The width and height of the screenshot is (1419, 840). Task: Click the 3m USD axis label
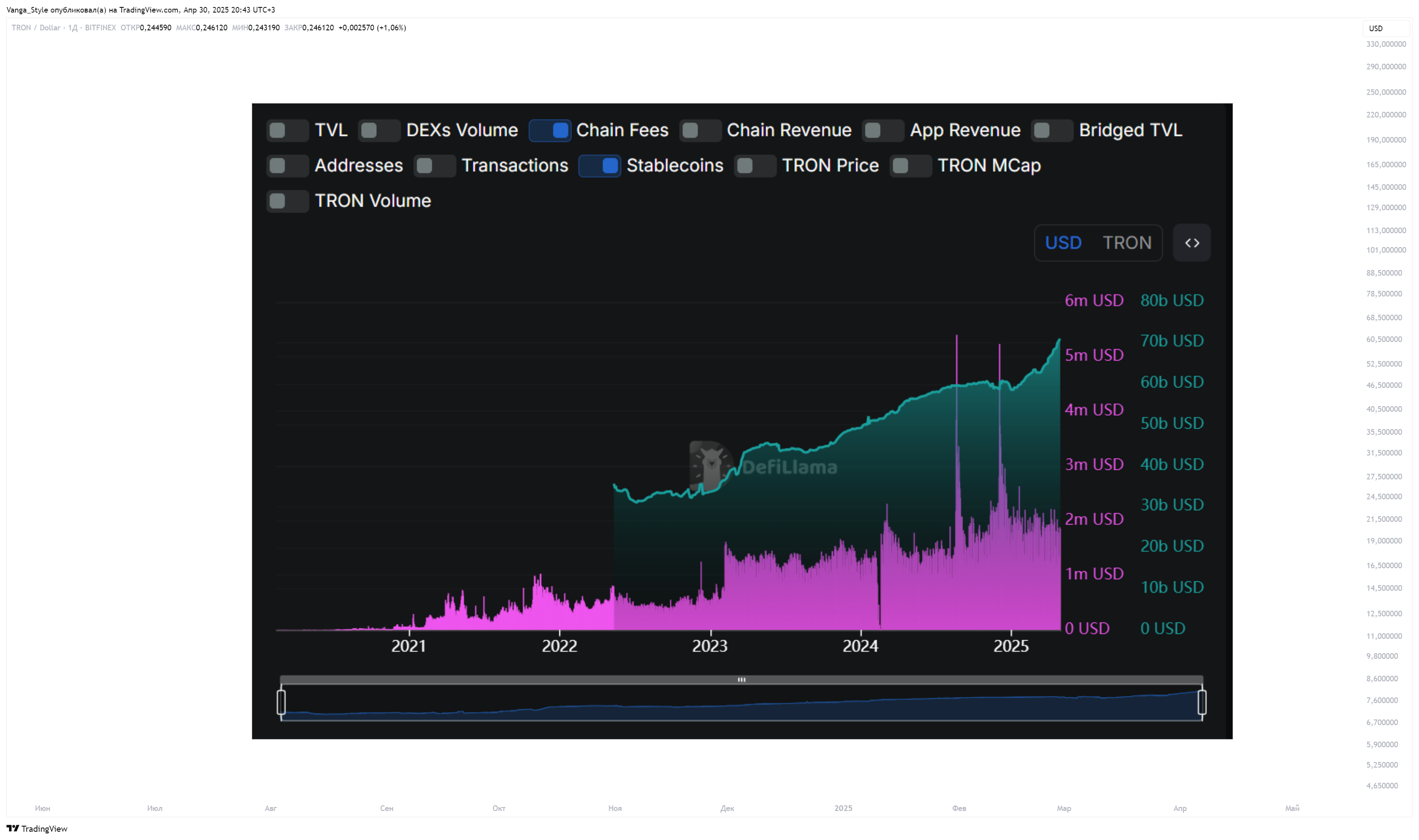(1093, 465)
